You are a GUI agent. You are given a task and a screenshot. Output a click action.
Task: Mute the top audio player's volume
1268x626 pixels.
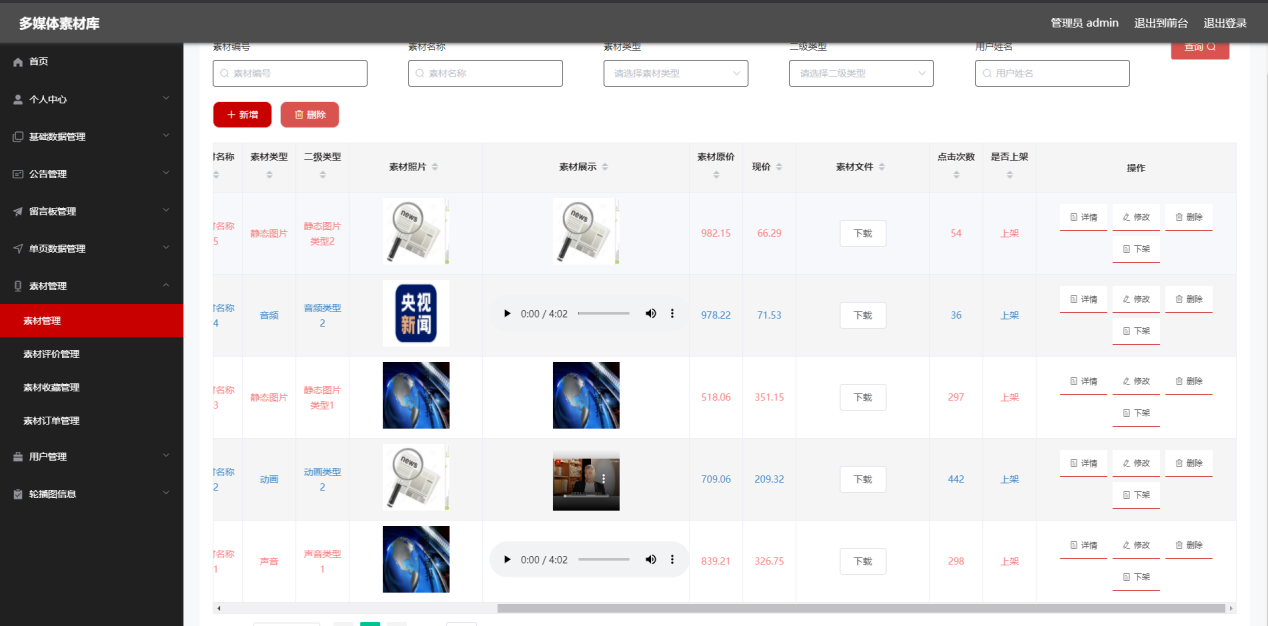pyautogui.click(x=651, y=312)
